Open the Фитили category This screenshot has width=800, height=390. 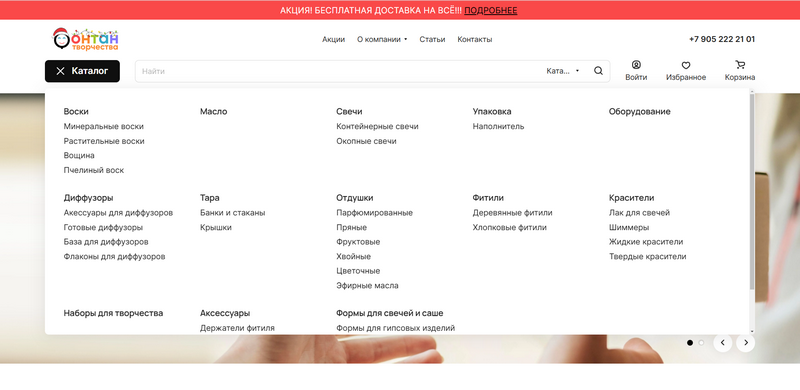[x=488, y=198]
